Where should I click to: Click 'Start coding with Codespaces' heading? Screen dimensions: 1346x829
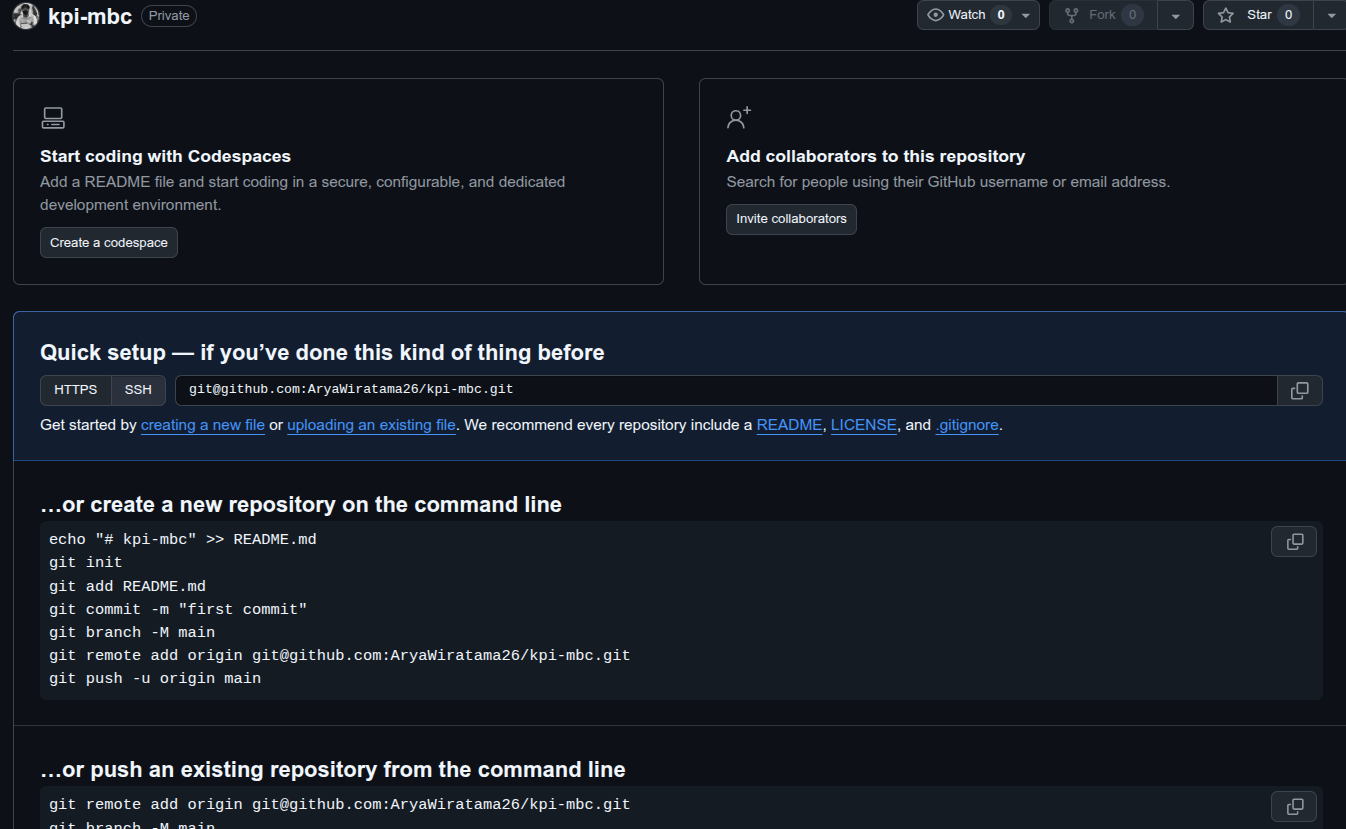(165, 156)
